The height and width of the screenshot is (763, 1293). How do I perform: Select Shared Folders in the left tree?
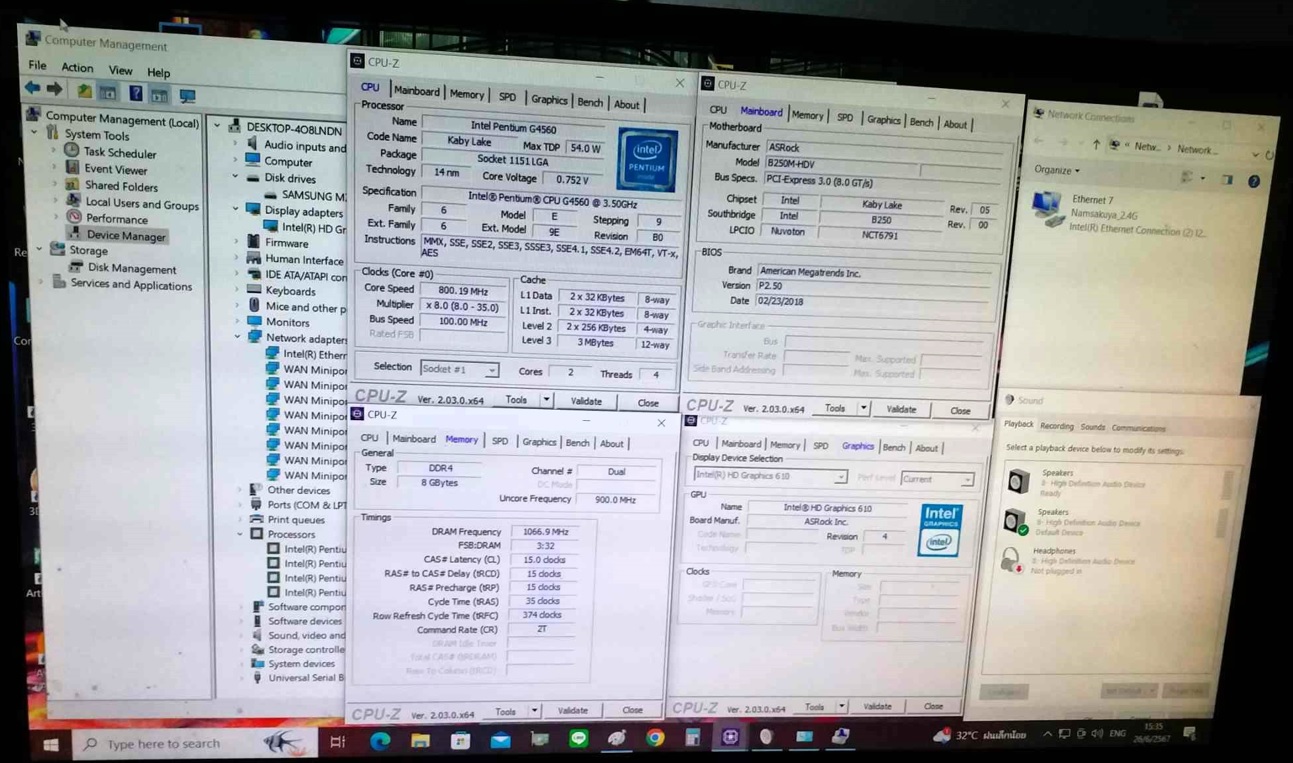pos(111,186)
